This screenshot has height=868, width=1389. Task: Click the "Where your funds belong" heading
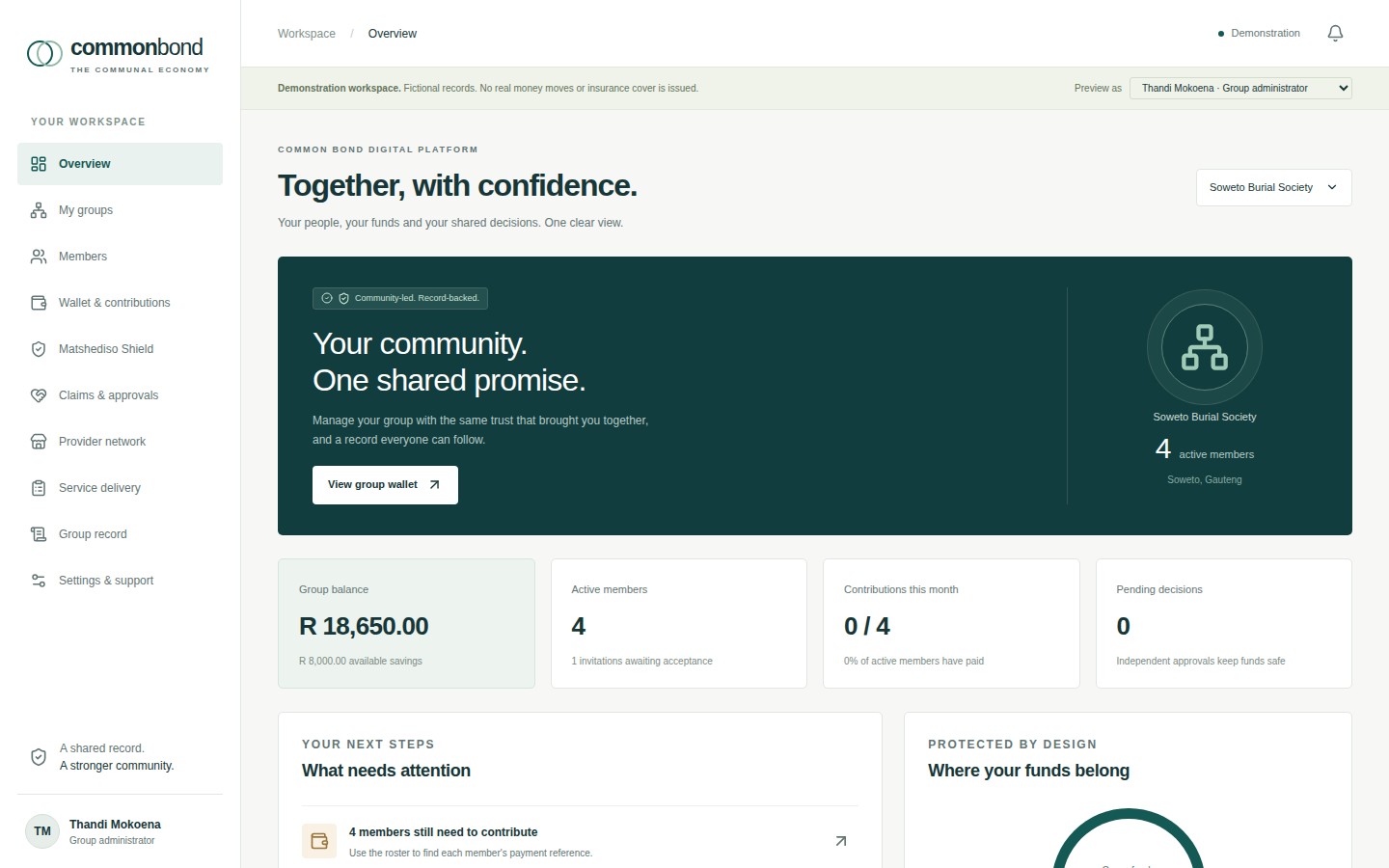pos(1028,771)
